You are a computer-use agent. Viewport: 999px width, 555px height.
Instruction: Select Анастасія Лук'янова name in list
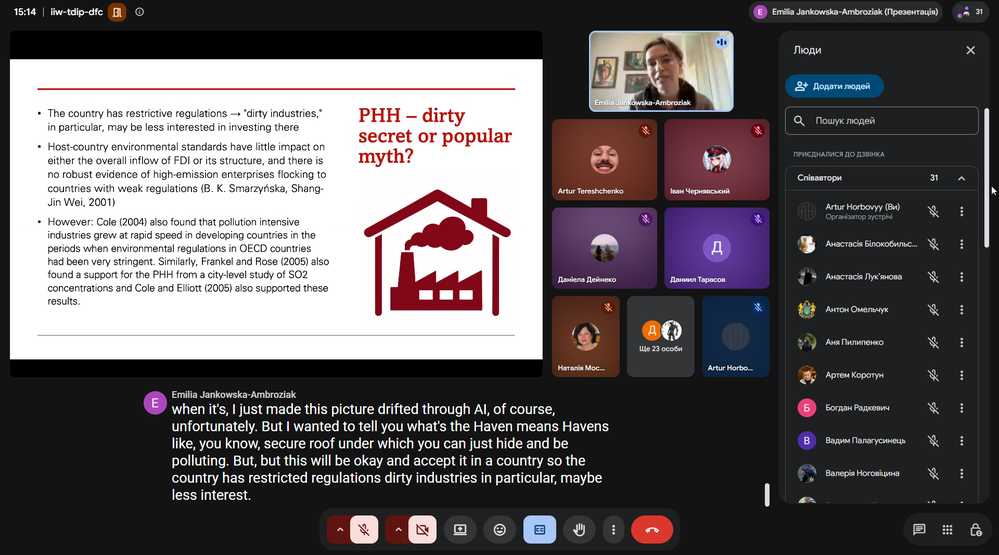(863, 277)
